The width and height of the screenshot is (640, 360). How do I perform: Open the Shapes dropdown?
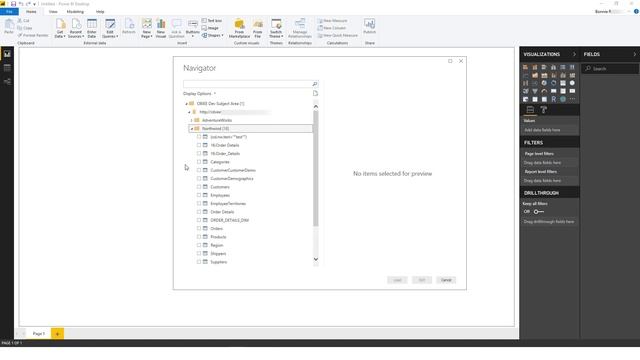coord(212,35)
